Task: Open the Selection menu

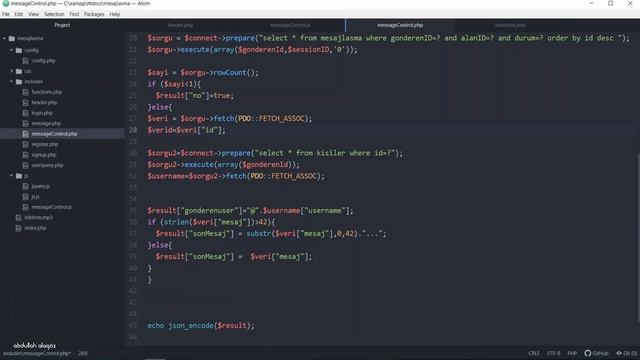Action: tap(54, 14)
